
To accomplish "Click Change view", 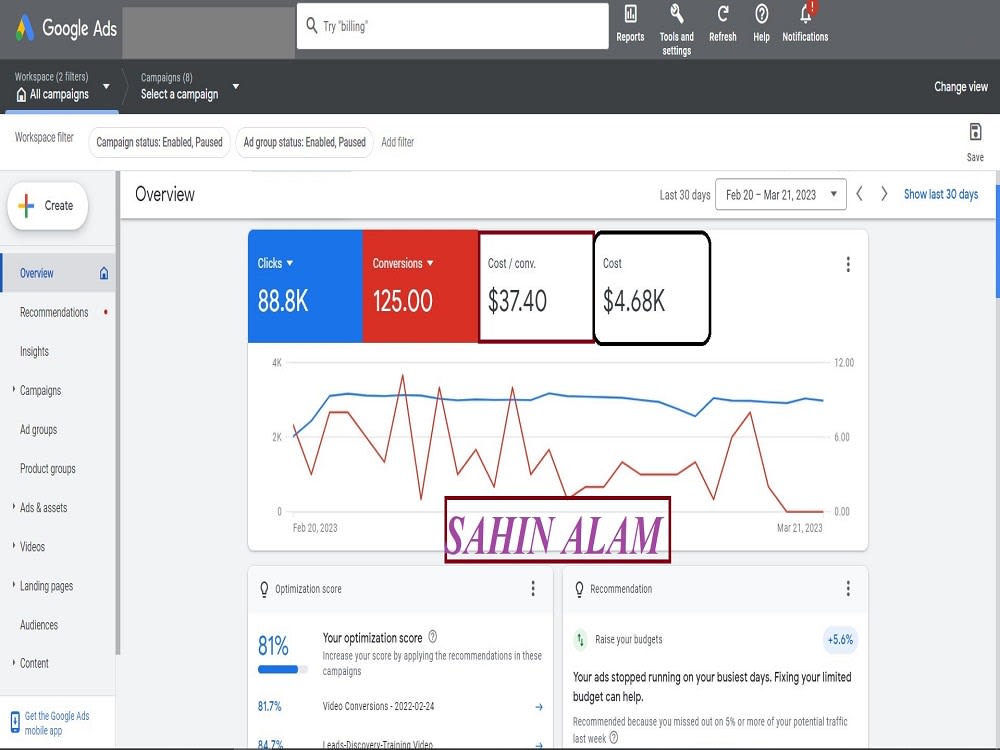I will pyautogui.click(x=960, y=87).
